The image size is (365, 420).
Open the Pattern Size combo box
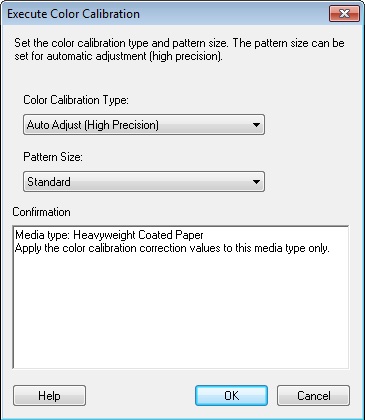pyautogui.click(x=144, y=182)
